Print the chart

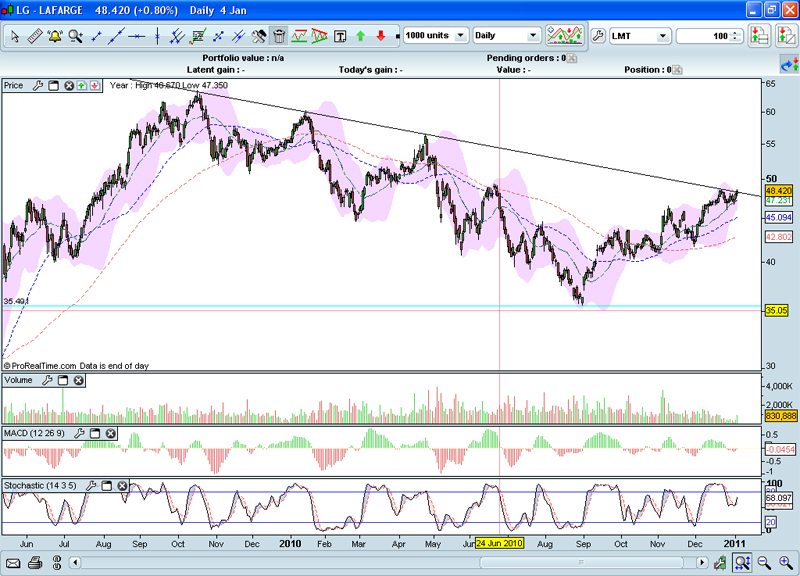point(35,563)
